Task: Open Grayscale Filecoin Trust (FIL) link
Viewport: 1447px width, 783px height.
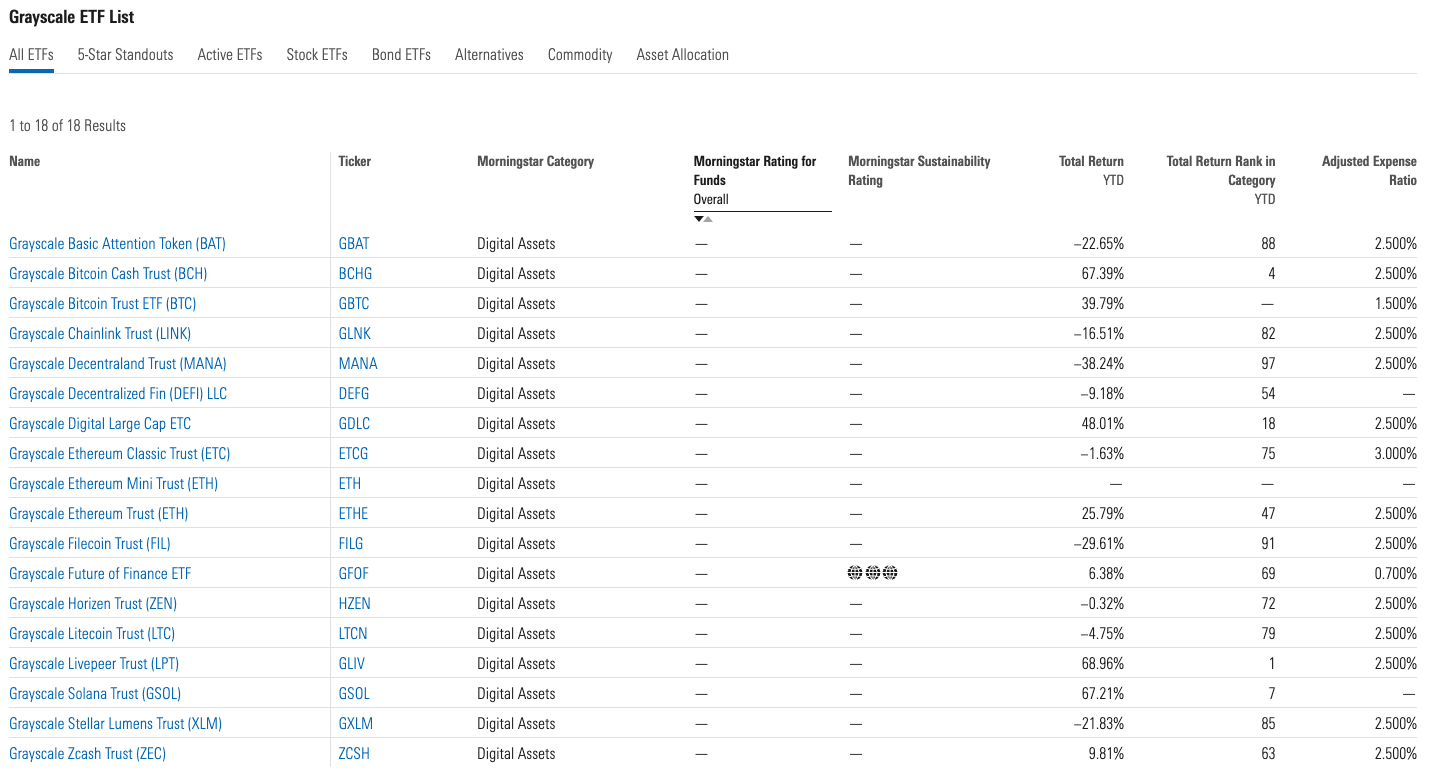Action: tap(90, 544)
